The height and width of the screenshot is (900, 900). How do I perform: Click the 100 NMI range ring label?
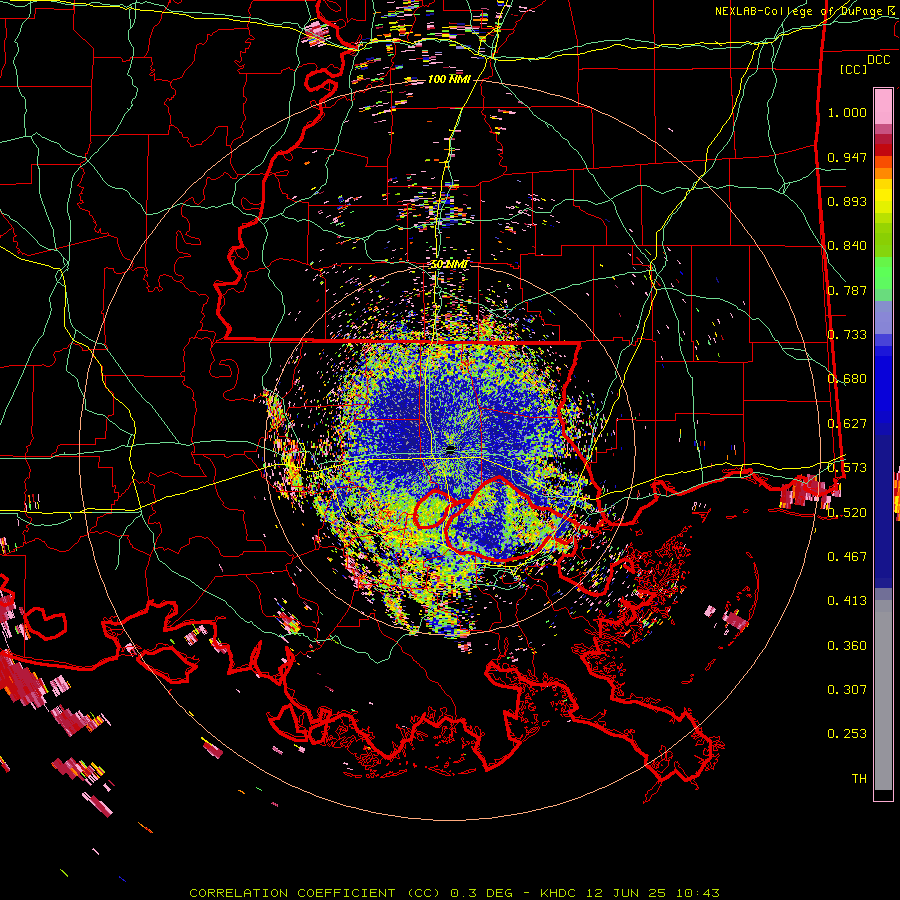(449, 79)
